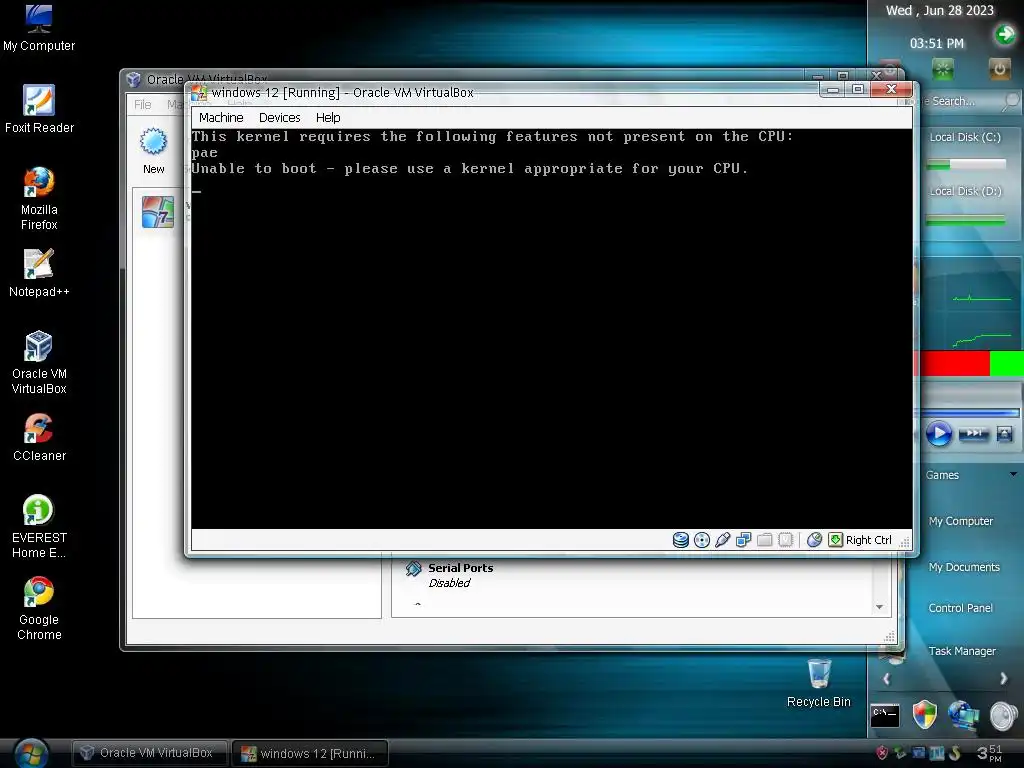1024x768 pixels.
Task: Launch Google Chrome from desktop
Action: pos(39,609)
